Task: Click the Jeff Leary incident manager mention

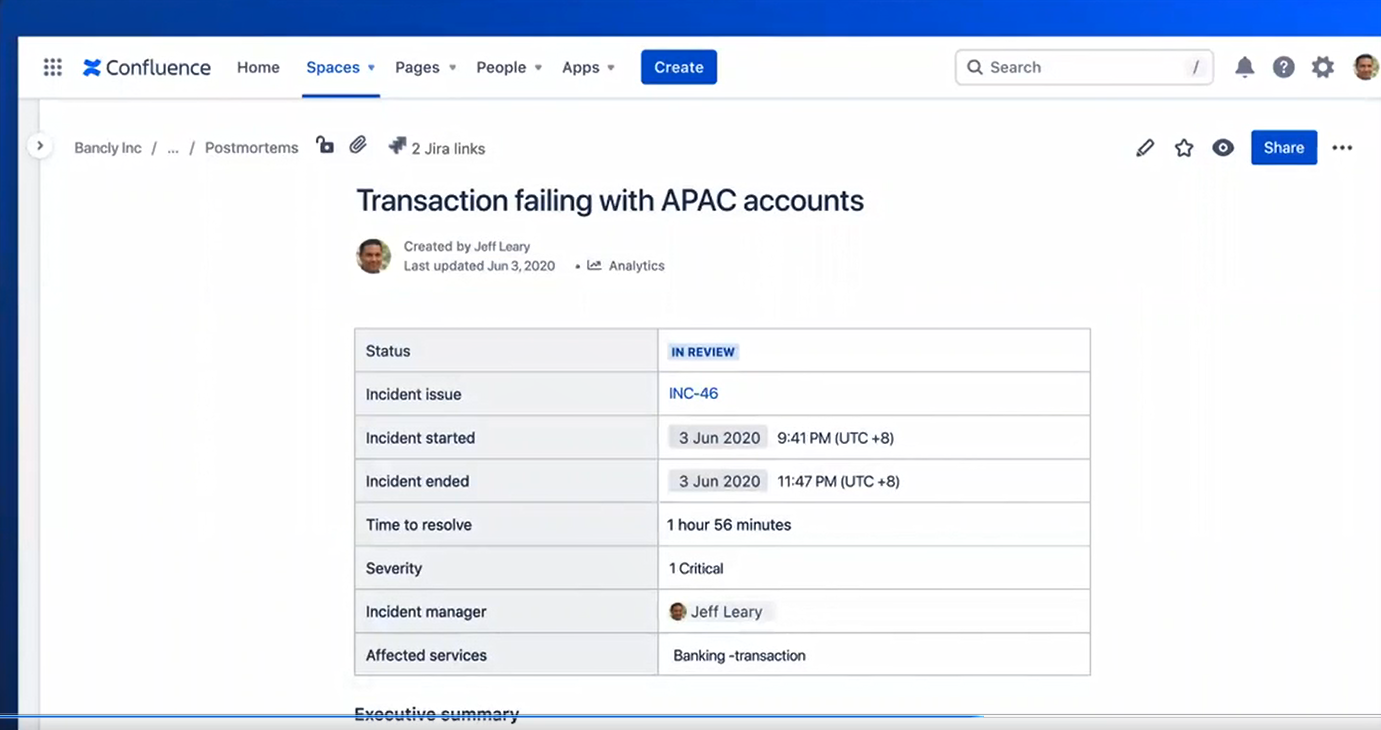Action: tap(727, 612)
